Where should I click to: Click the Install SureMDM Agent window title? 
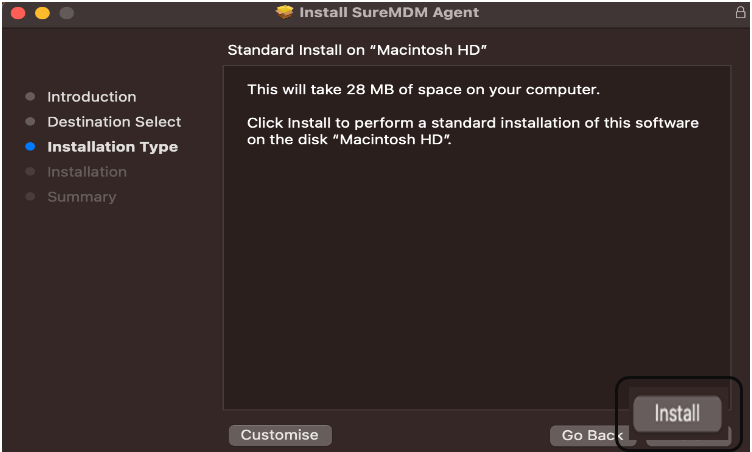tap(389, 12)
